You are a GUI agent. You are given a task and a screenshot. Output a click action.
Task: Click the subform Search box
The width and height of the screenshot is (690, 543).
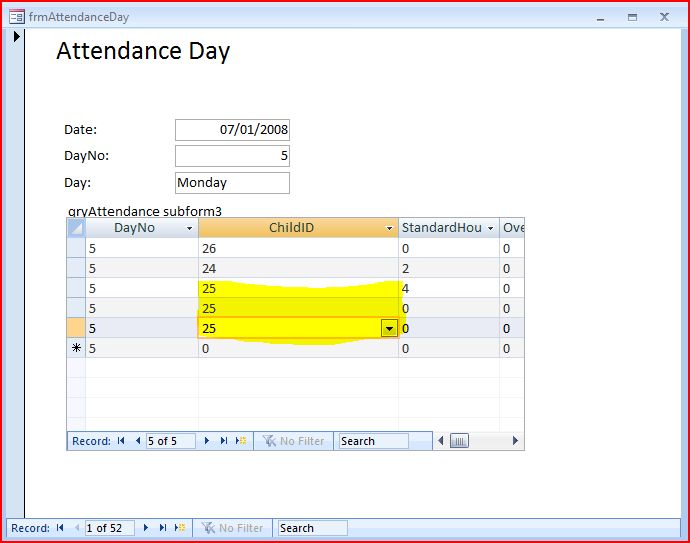point(373,440)
